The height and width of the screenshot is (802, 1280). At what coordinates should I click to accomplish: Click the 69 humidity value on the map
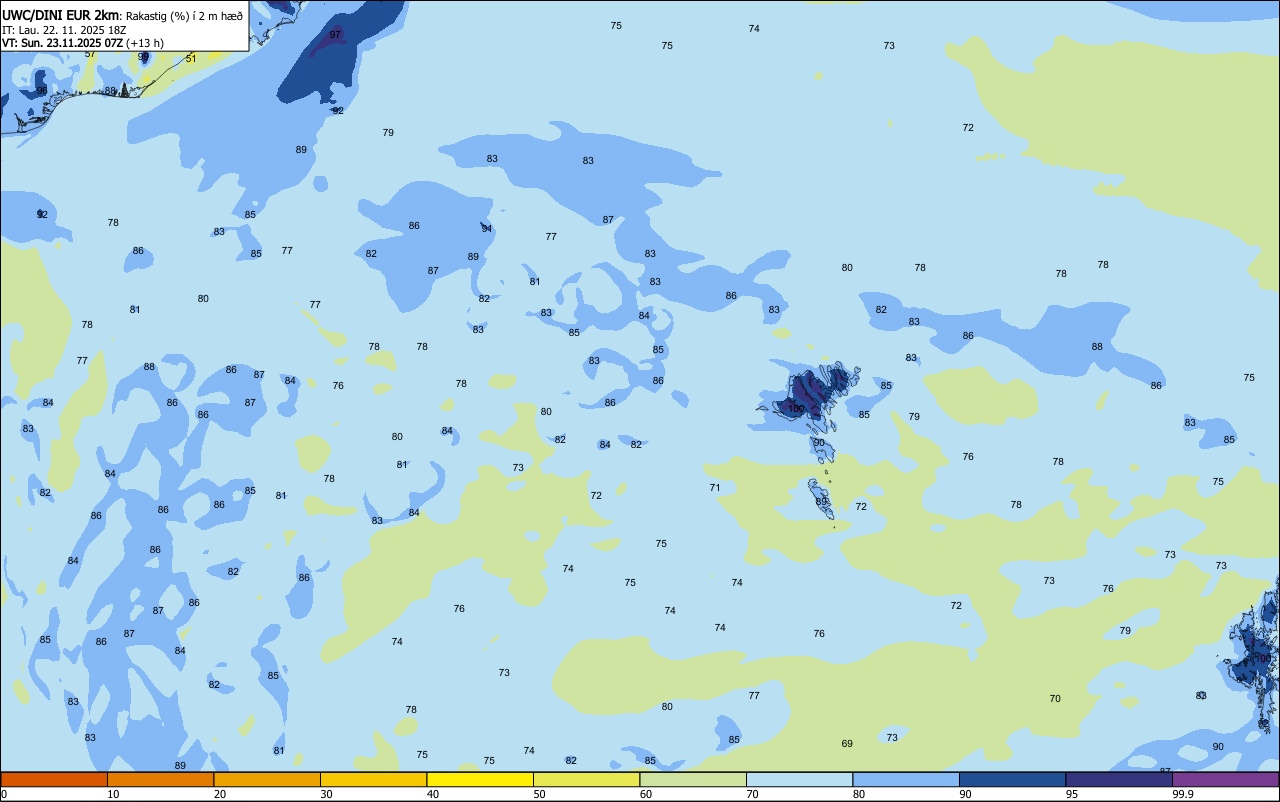[x=847, y=744]
